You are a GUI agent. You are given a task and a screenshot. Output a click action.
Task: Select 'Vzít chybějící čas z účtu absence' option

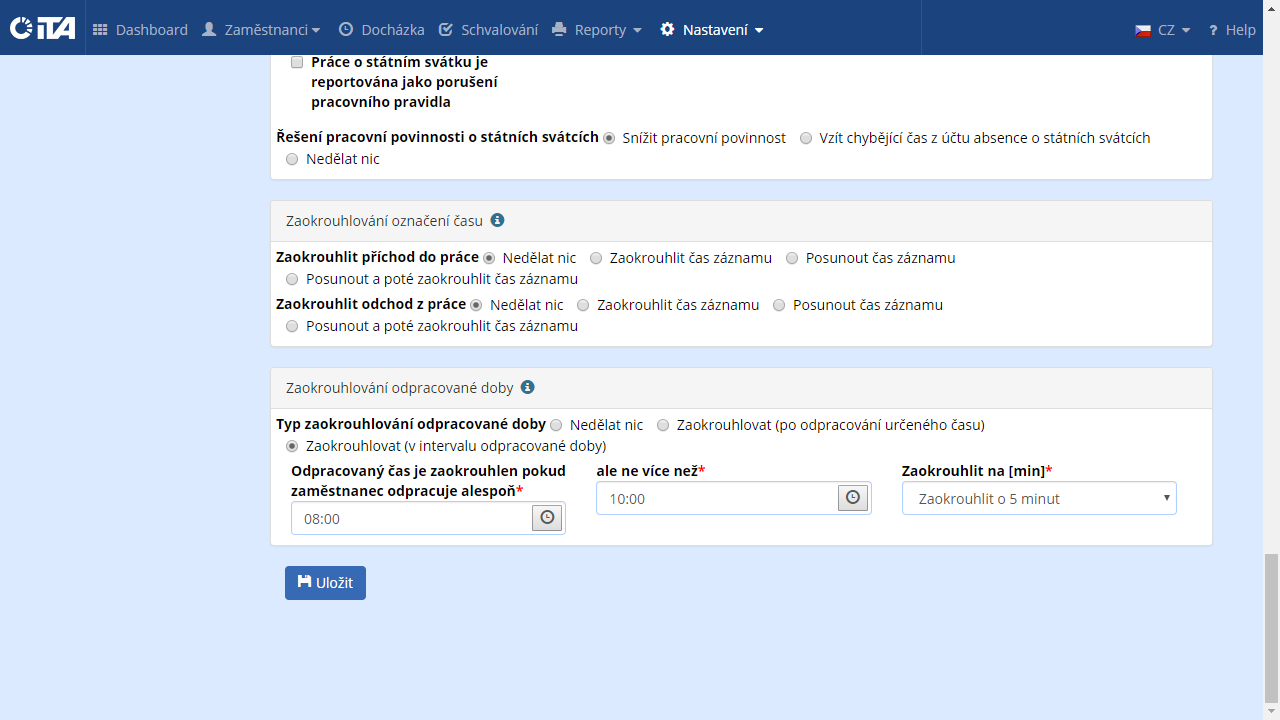pos(806,138)
